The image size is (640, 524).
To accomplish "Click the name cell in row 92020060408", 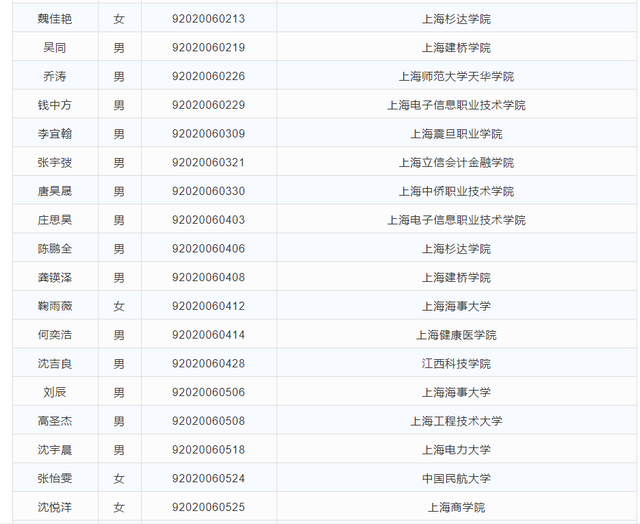I will [55, 278].
